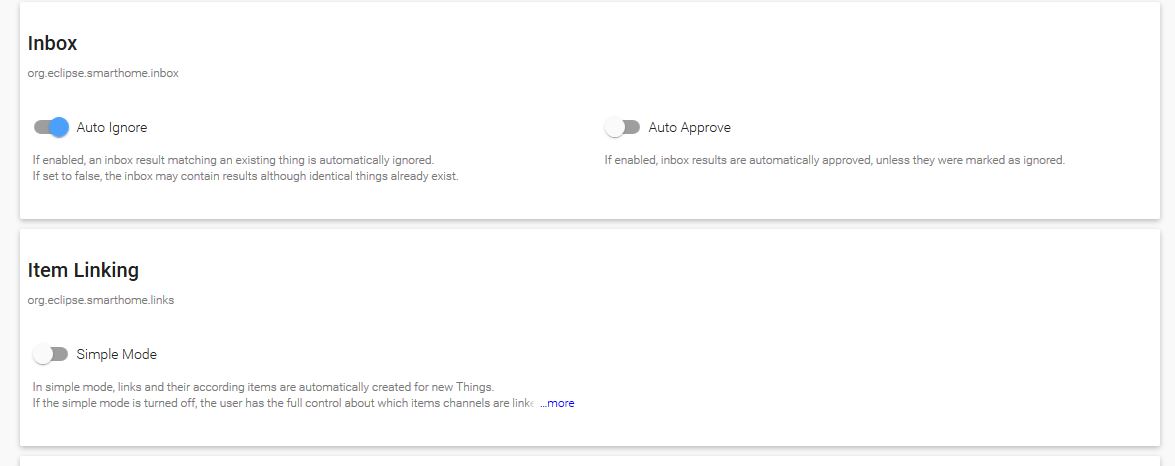Click the gray gap between Inbox and Item Linking
Image resolution: width=1175 pixels, height=466 pixels.
coord(589,224)
